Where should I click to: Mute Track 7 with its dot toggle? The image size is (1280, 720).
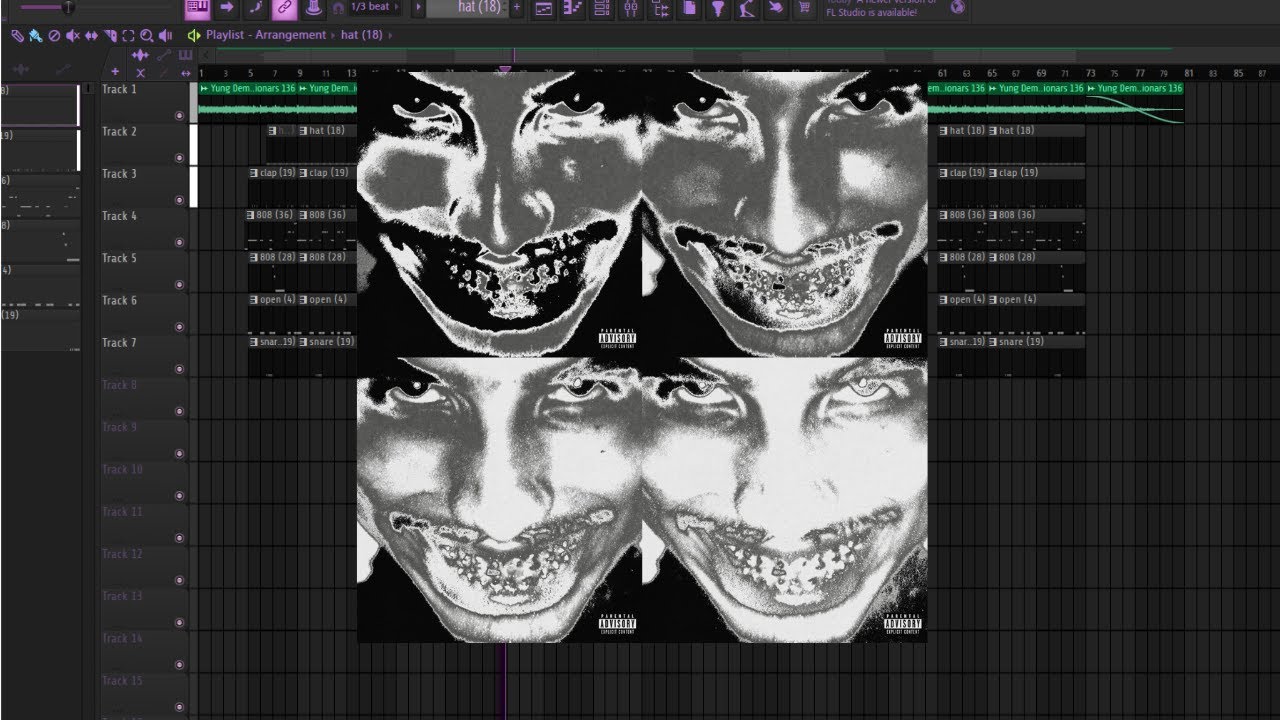180,368
